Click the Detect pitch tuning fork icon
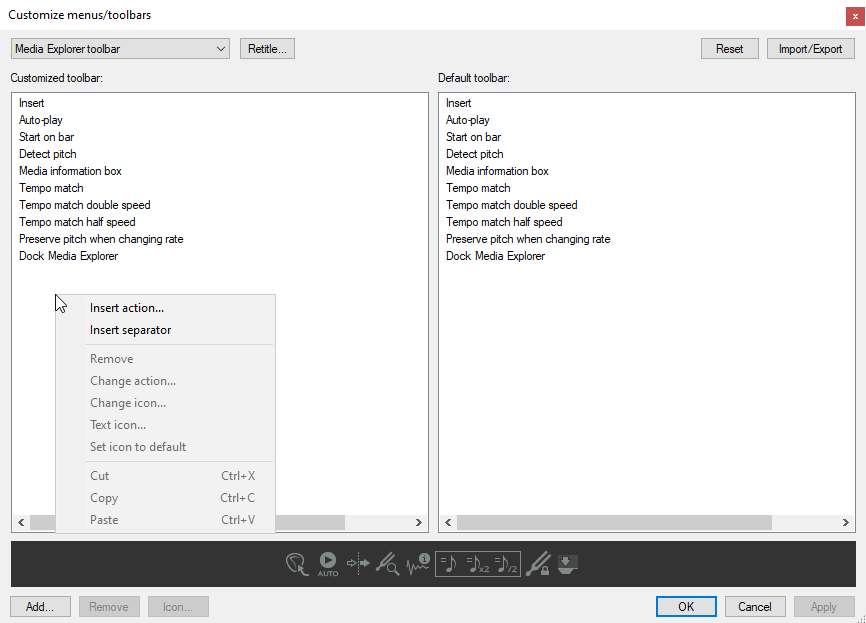The height and width of the screenshot is (623, 866). [388, 565]
